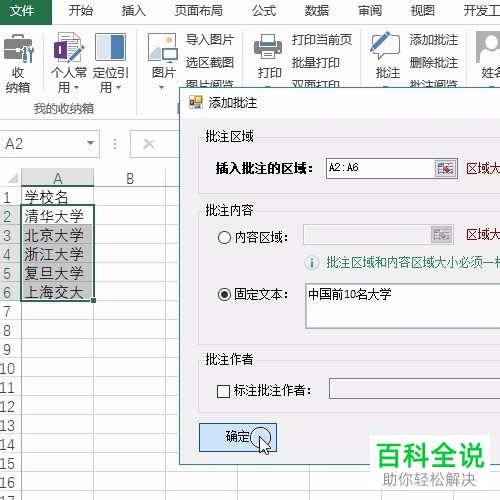Select column A header
The height and width of the screenshot is (500, 500).
point(58,178)
